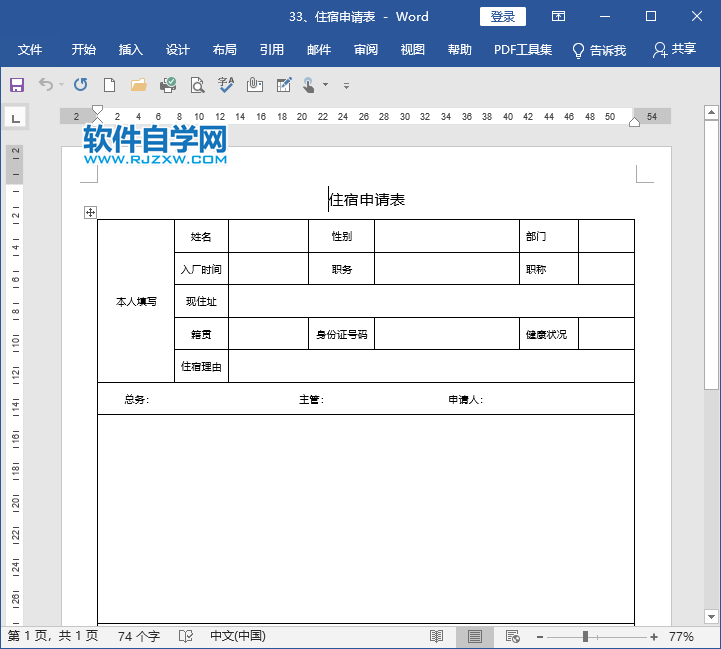721x649 pixels.
Task: Toggle touch/mouse mode icon
Action: coord(309,85)
